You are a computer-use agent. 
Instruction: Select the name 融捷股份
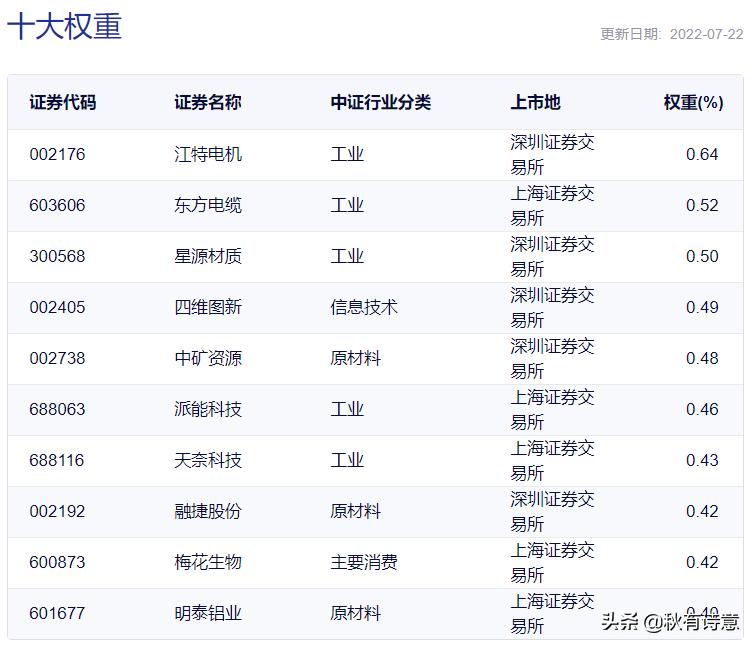[208, 512]
